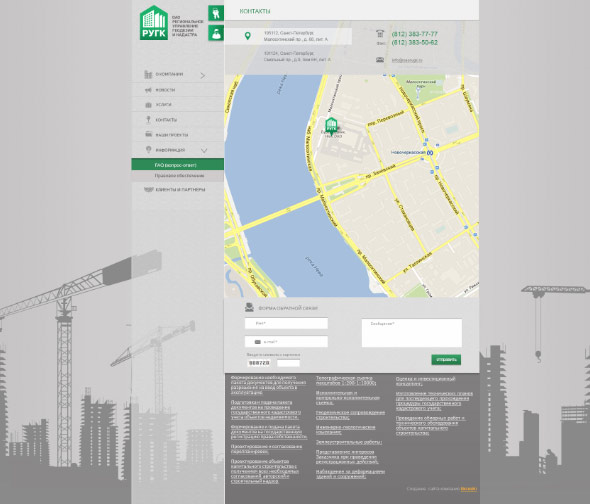The image size is (590, 504).
Task: Click the green person icon button beside logo
Action: tap(216, 33)
